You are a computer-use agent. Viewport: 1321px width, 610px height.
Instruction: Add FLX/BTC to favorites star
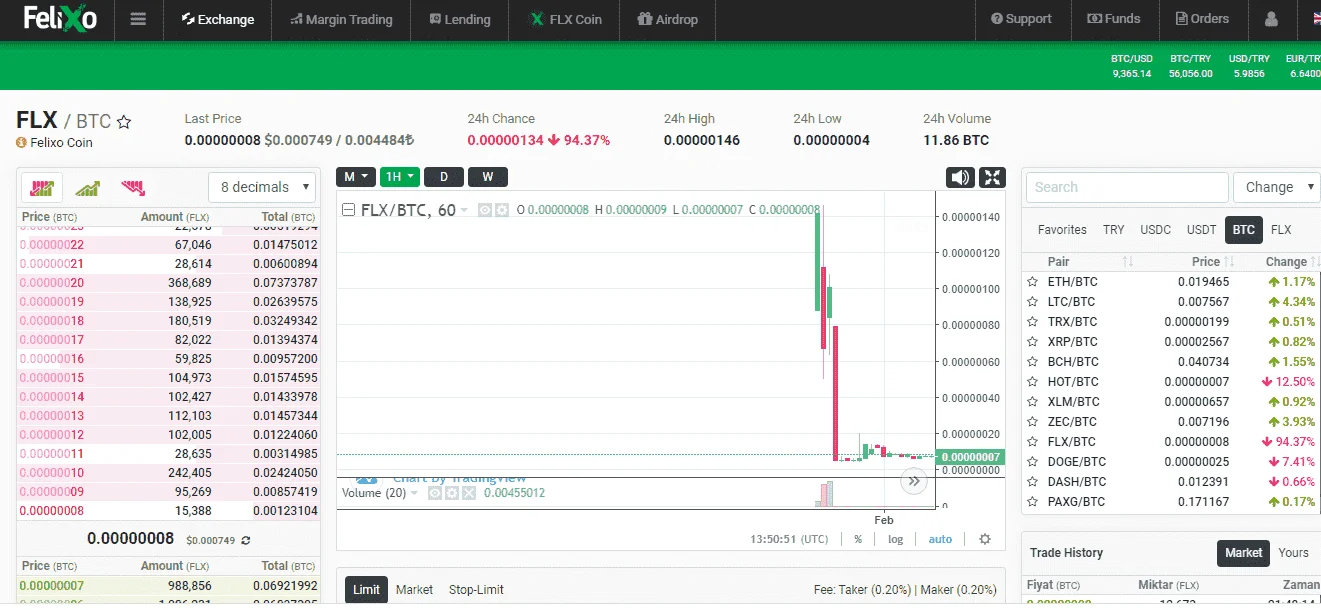coord(124,122)
